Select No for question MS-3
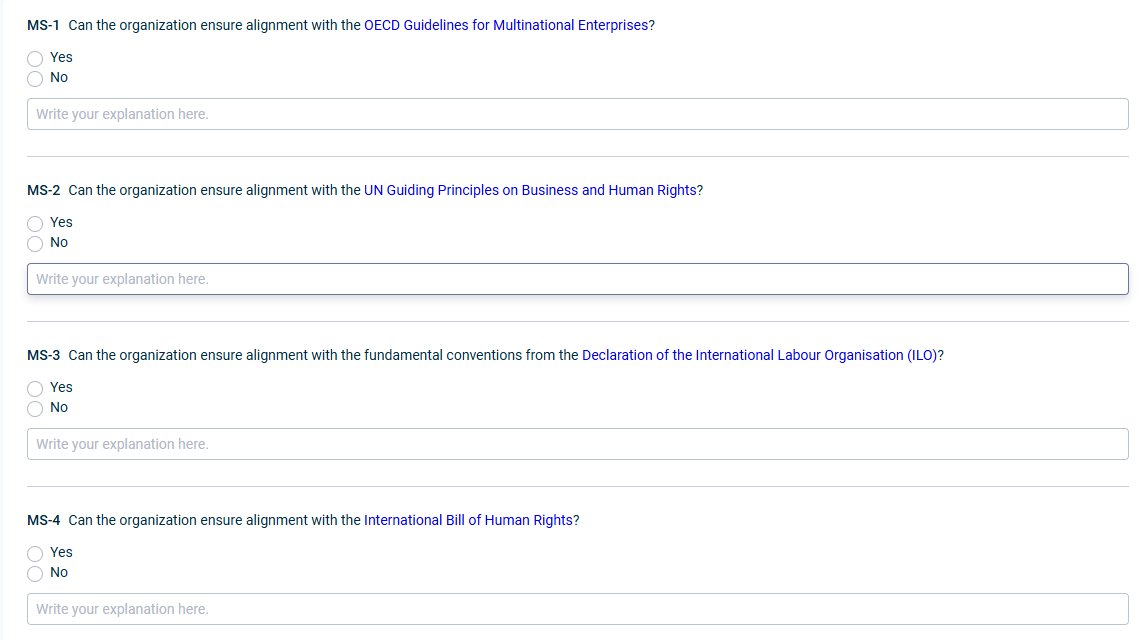The image size is (1147, 640). click(35, 409)
